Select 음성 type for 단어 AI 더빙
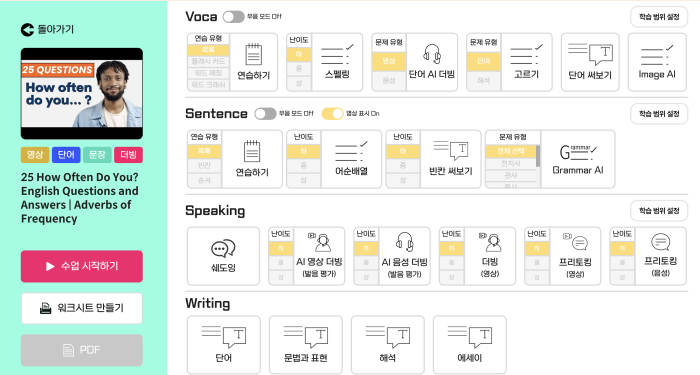Image resolution: width=700 pixels, height=375 pixels. point(389,81)
